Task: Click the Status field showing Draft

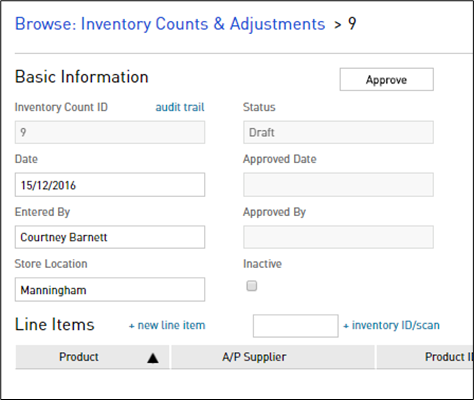Action: (338, 132)
